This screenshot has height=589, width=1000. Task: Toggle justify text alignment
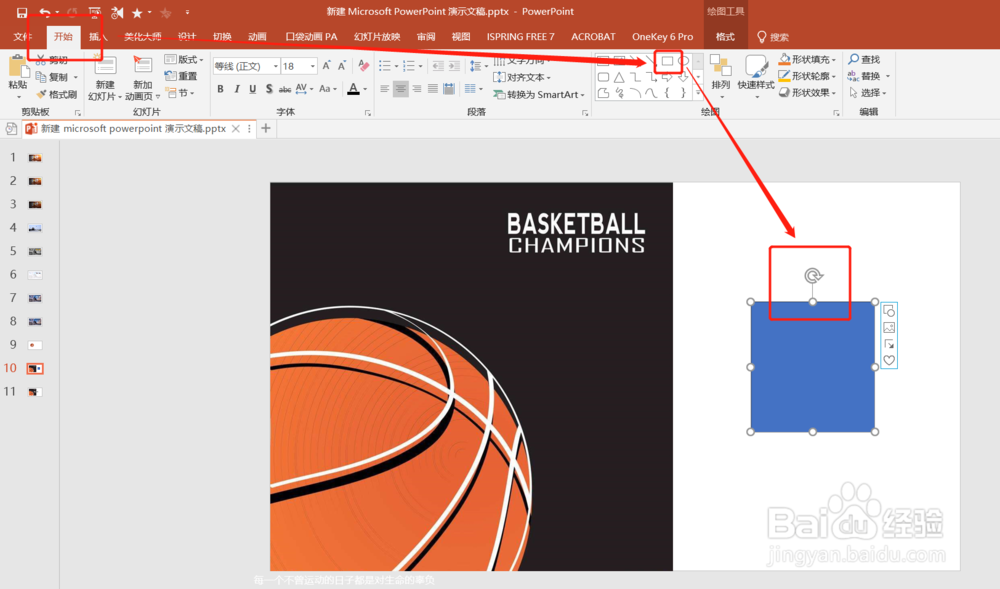(433, 89)
